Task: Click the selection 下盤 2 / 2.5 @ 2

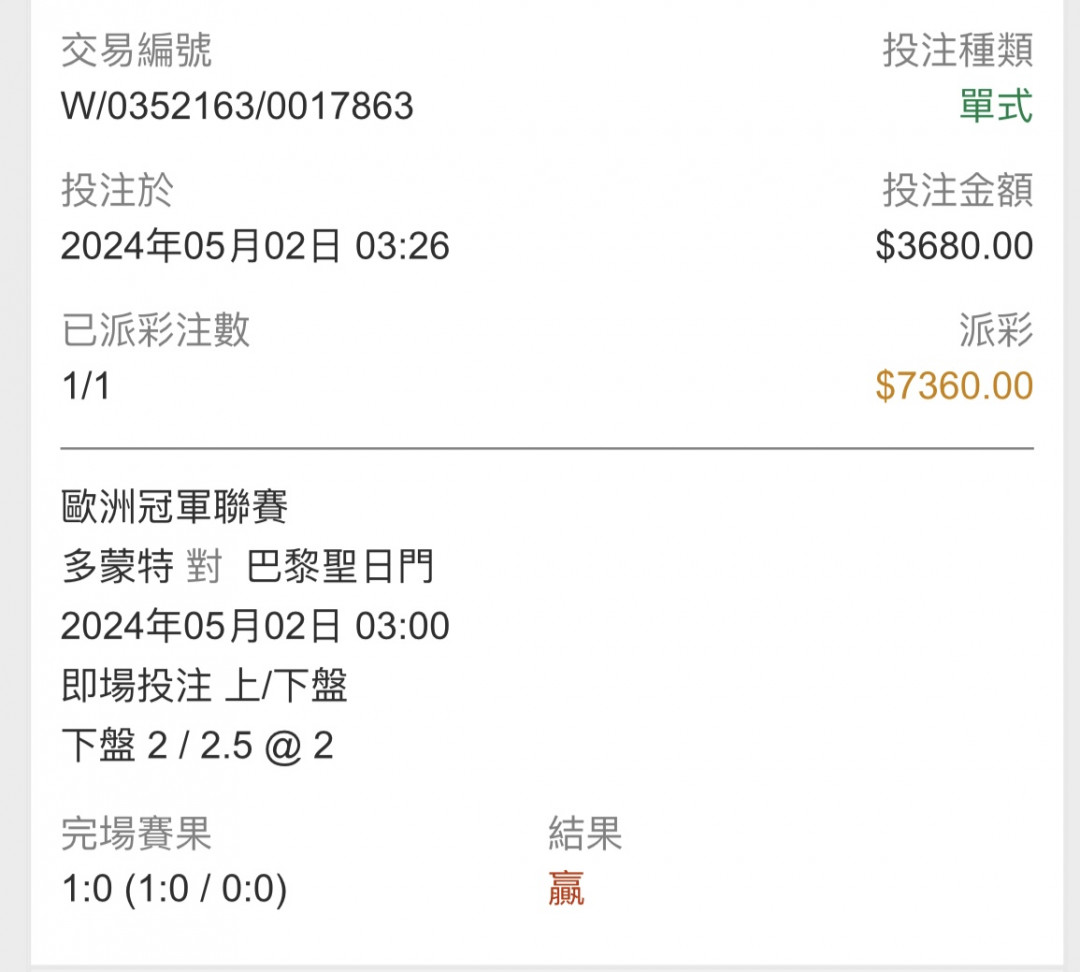Action: coord(198,745)
